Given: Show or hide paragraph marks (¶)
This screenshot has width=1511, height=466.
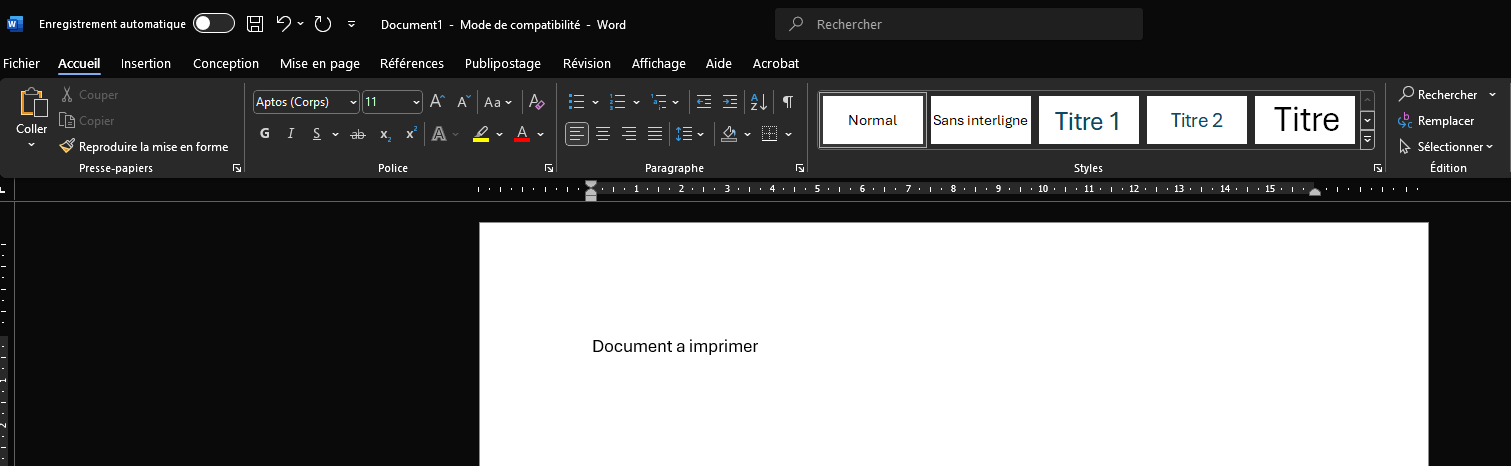Looking at the screenshot, I should [788, 102].
